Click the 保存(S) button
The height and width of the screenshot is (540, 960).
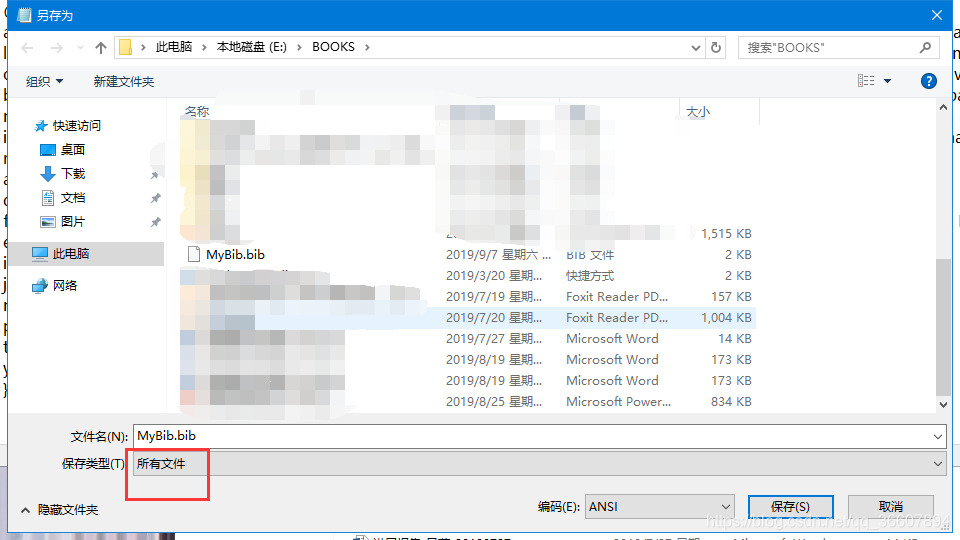click(790, 507)
